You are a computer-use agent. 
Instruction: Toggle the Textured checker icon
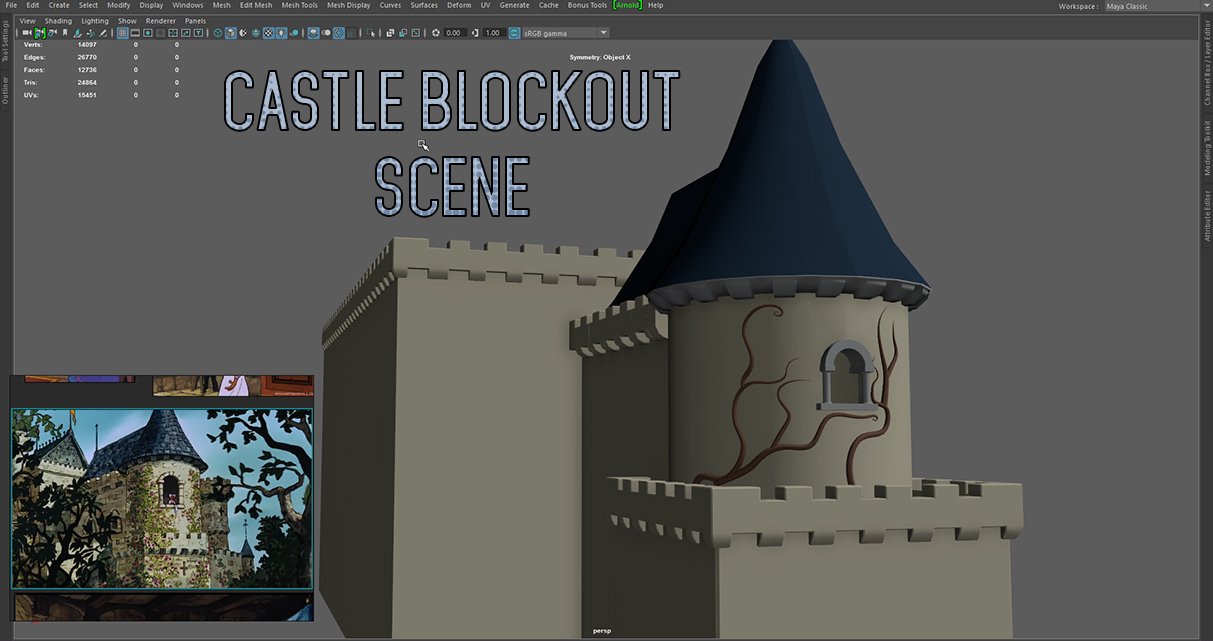268,33
